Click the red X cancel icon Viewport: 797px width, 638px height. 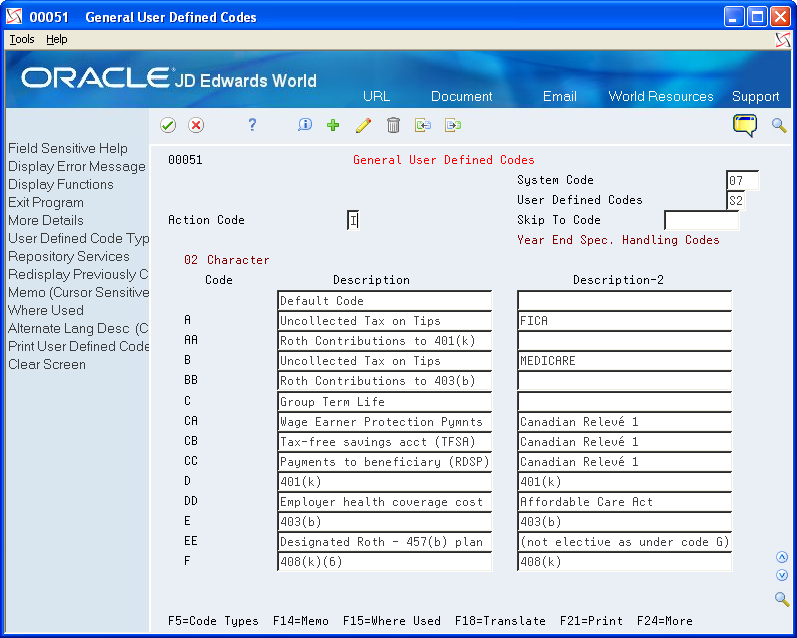pos(196,125)
